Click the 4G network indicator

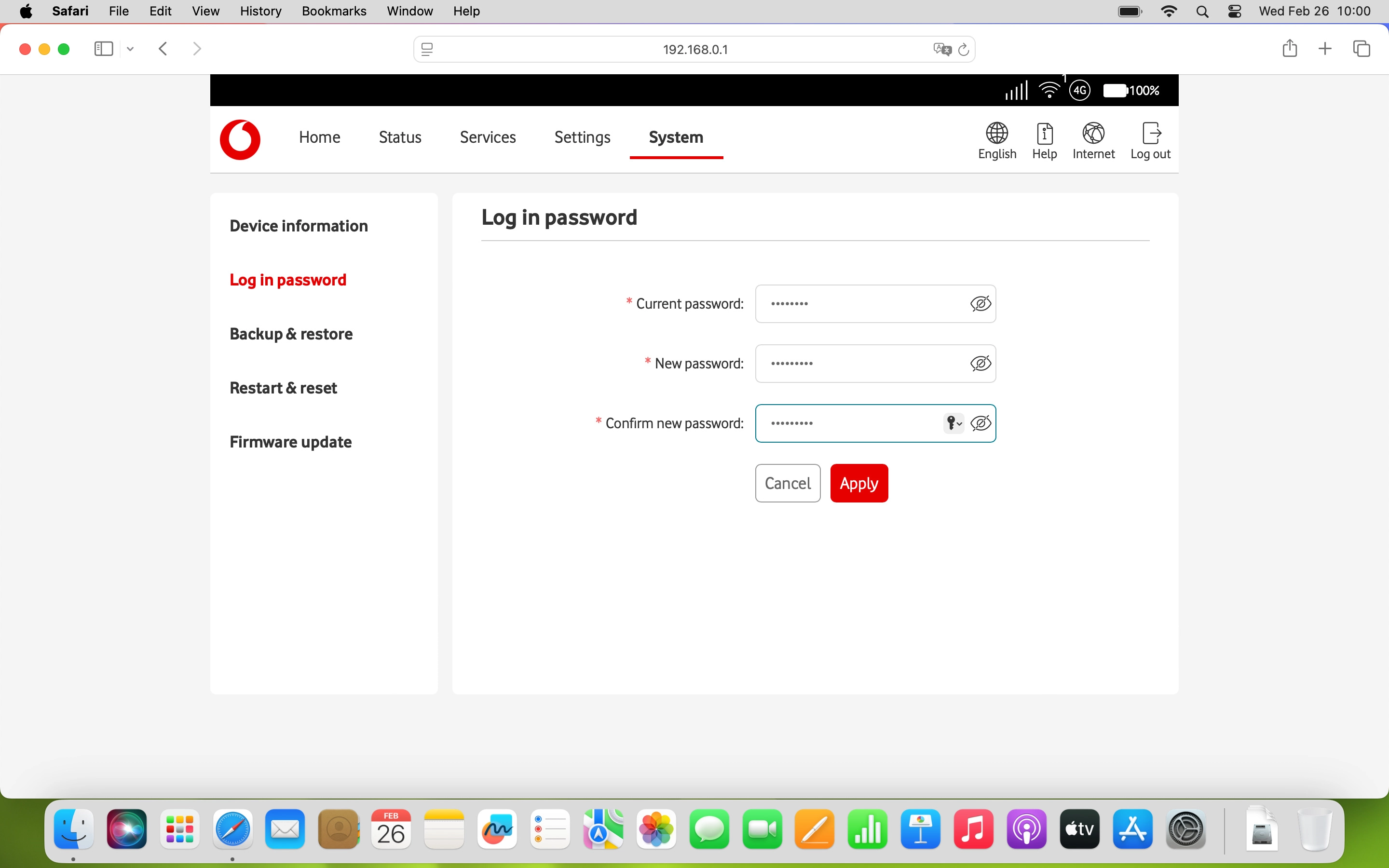coord(1080,90)
